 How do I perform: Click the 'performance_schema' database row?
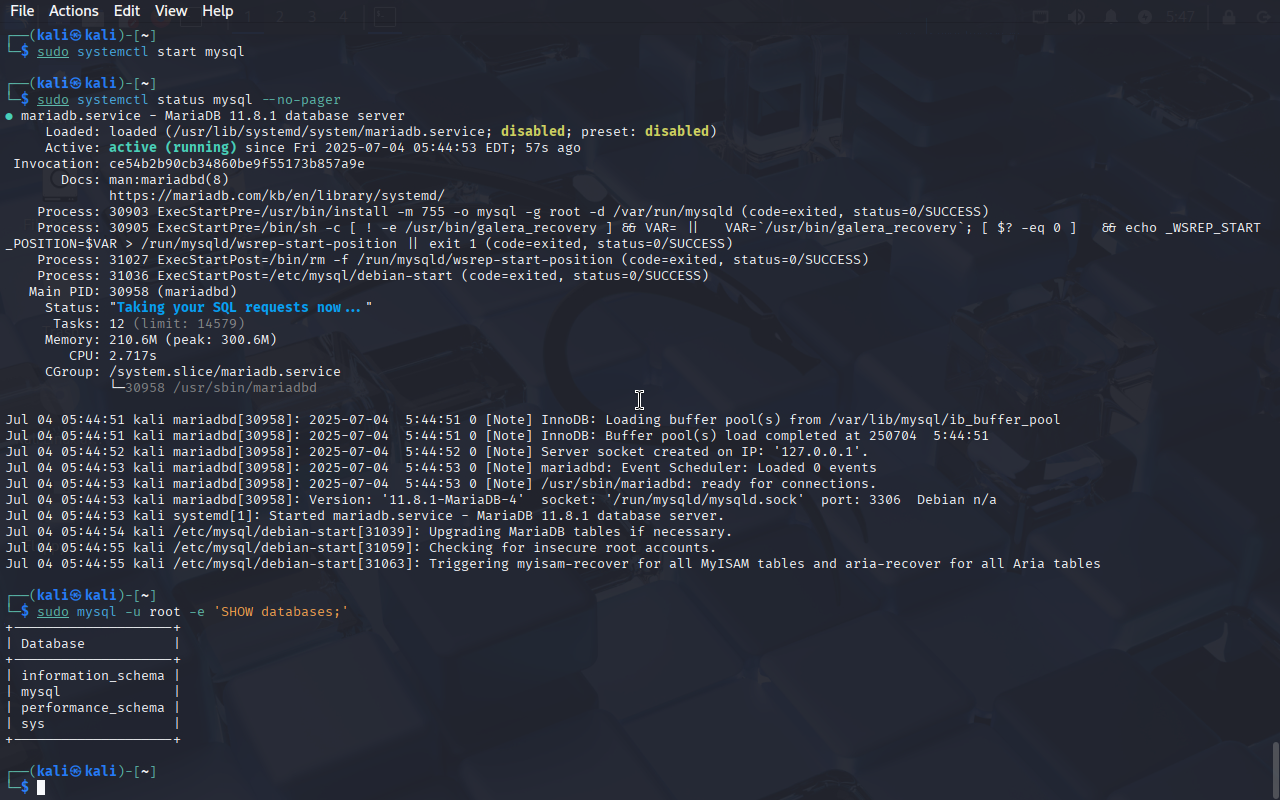click(x=93, y=708)
